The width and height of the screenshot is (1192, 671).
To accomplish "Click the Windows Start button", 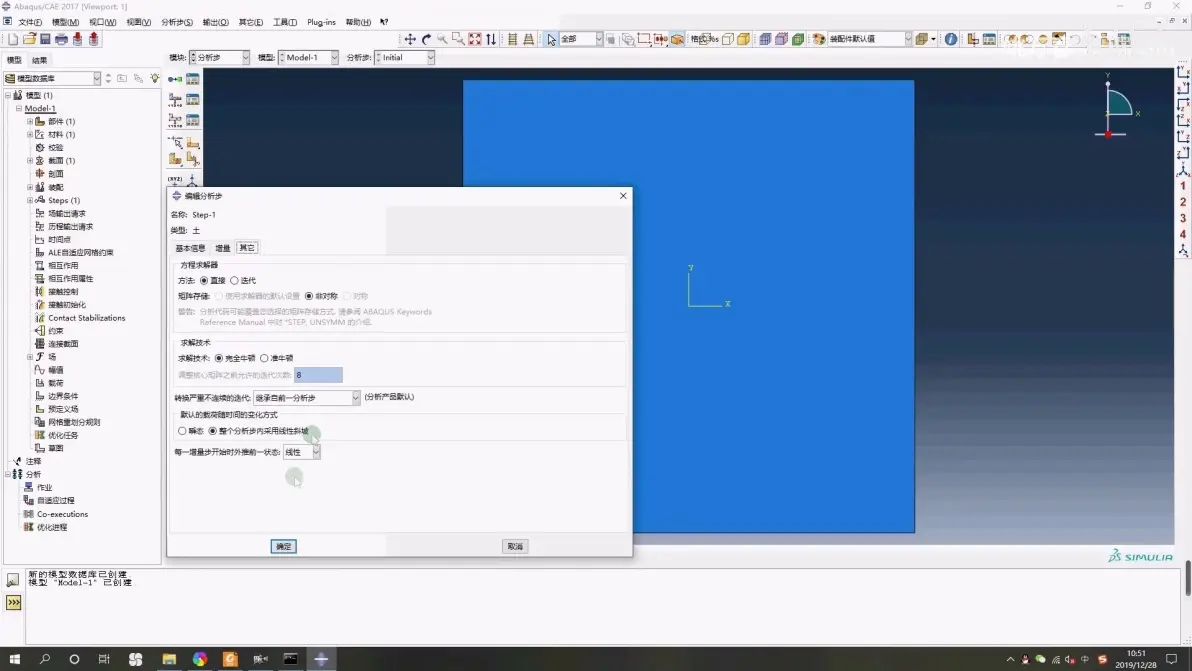I will (14, 659).
